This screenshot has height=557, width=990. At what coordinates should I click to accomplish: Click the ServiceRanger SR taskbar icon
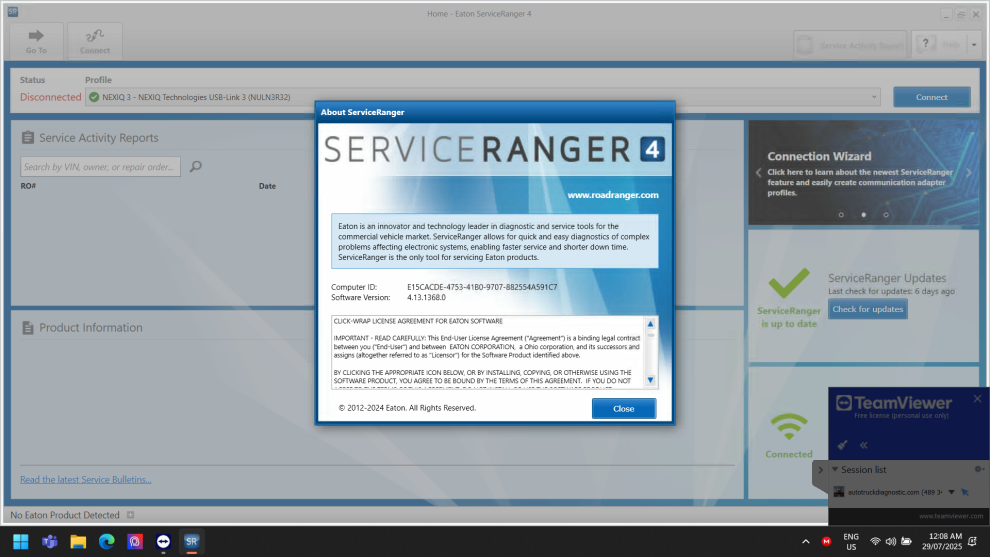pos(191,542)
